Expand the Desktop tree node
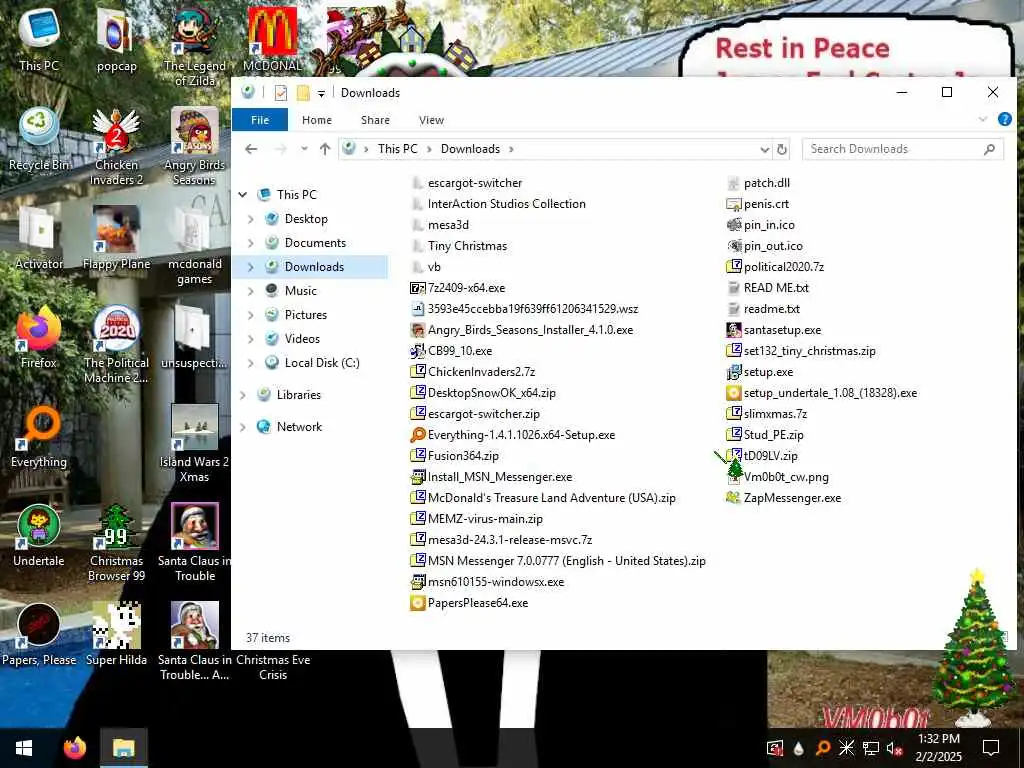This screenshot has width=1024, height=768. [250, 219]
